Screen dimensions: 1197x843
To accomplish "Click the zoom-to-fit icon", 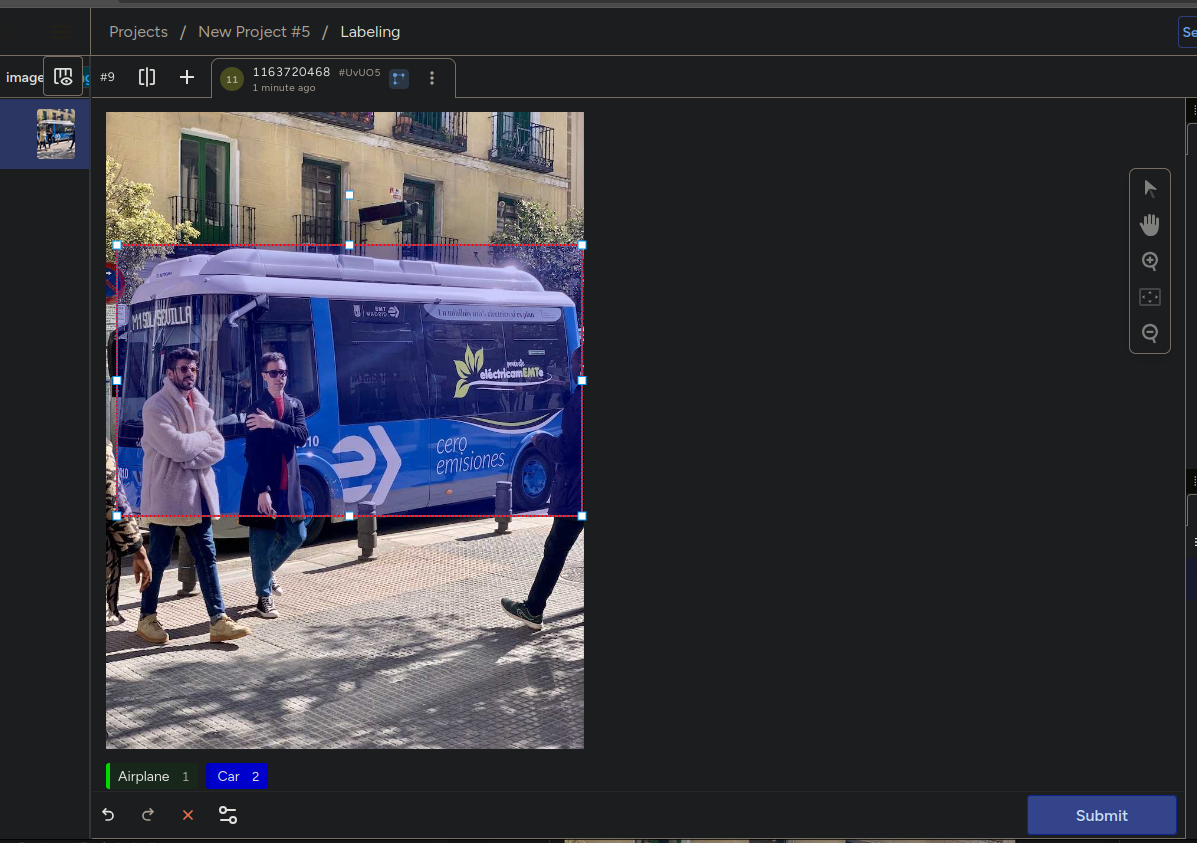I will (x=1150, y=297).
